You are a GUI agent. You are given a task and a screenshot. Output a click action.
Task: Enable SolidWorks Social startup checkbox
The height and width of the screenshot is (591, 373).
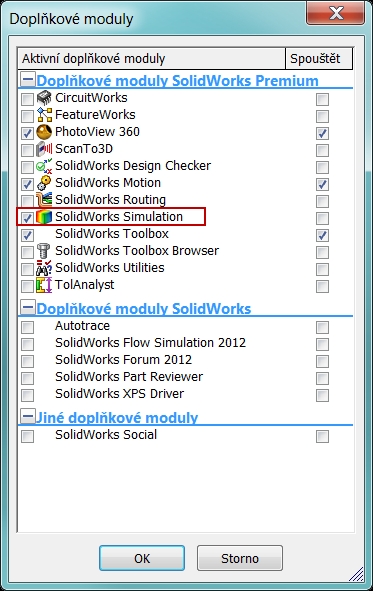322,436
